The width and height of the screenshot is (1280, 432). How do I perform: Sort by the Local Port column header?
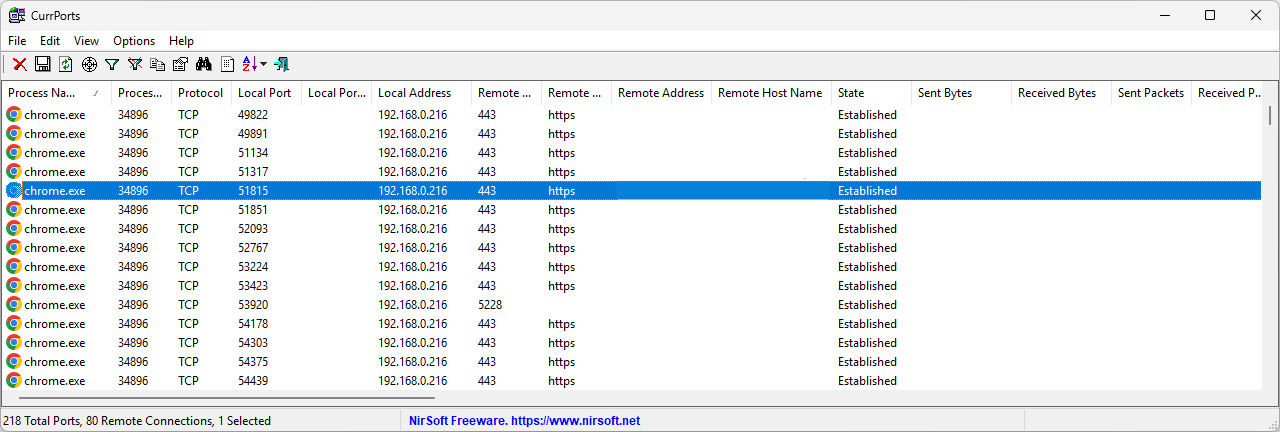click(265, 93)
